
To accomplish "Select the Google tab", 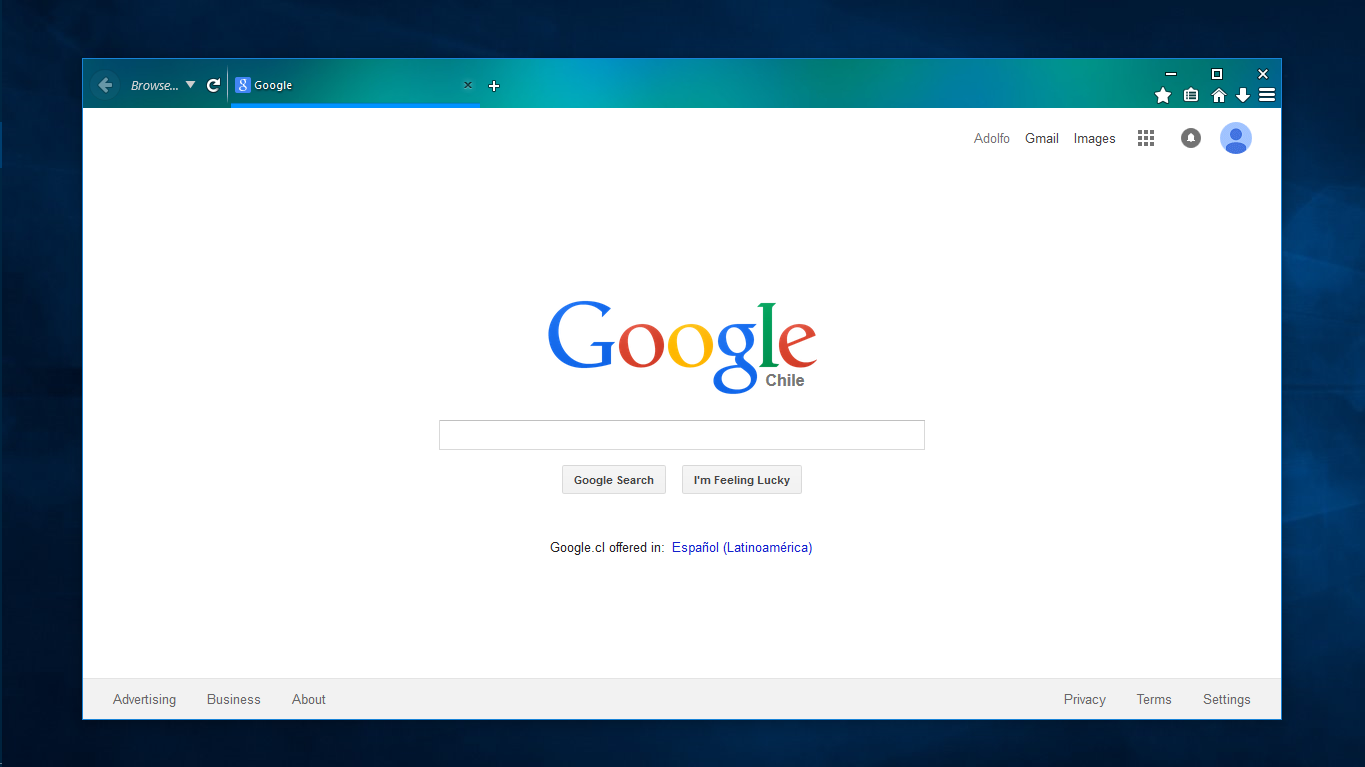I will [355, 86].
